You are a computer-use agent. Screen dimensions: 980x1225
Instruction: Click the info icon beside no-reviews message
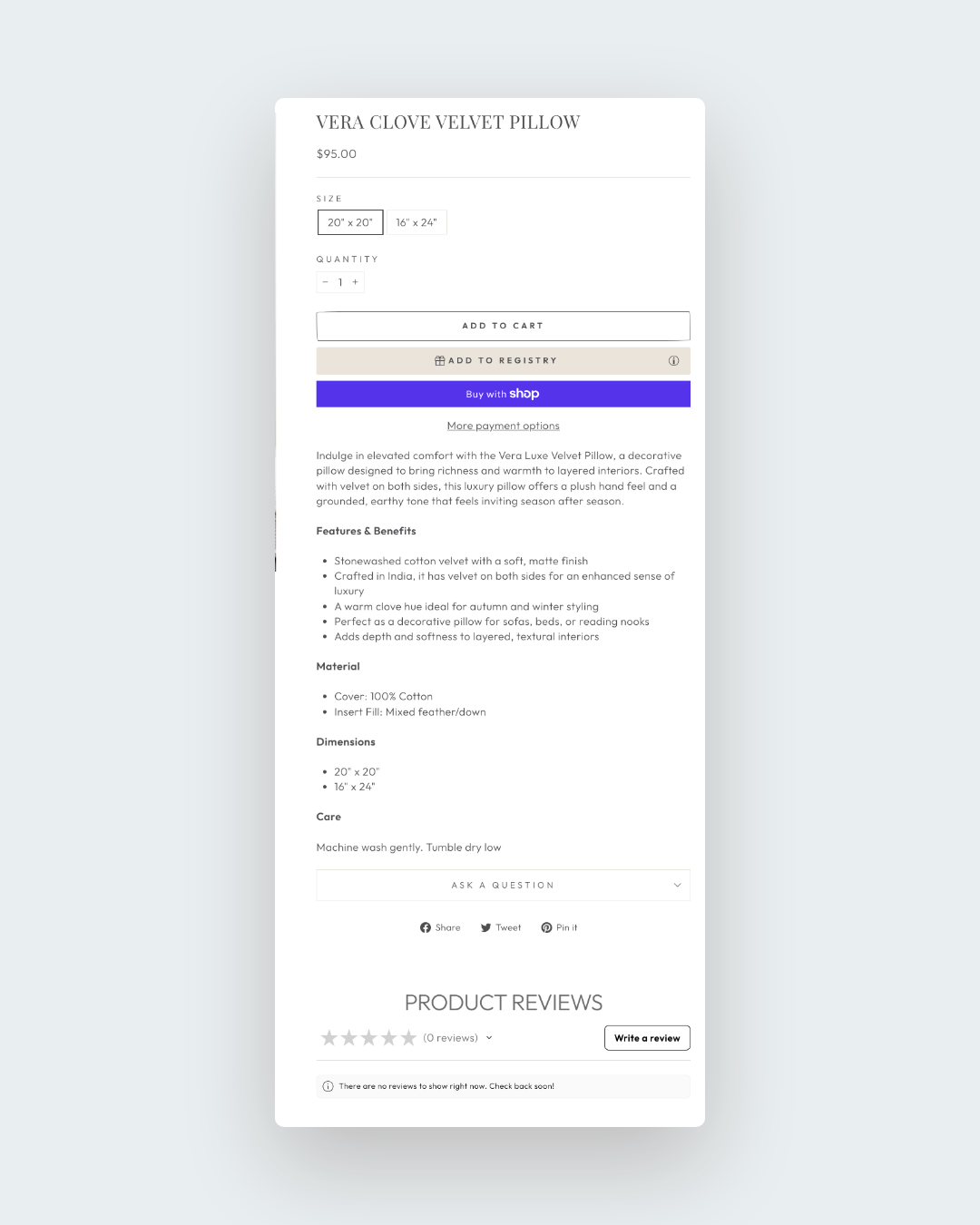(328, 1086)
